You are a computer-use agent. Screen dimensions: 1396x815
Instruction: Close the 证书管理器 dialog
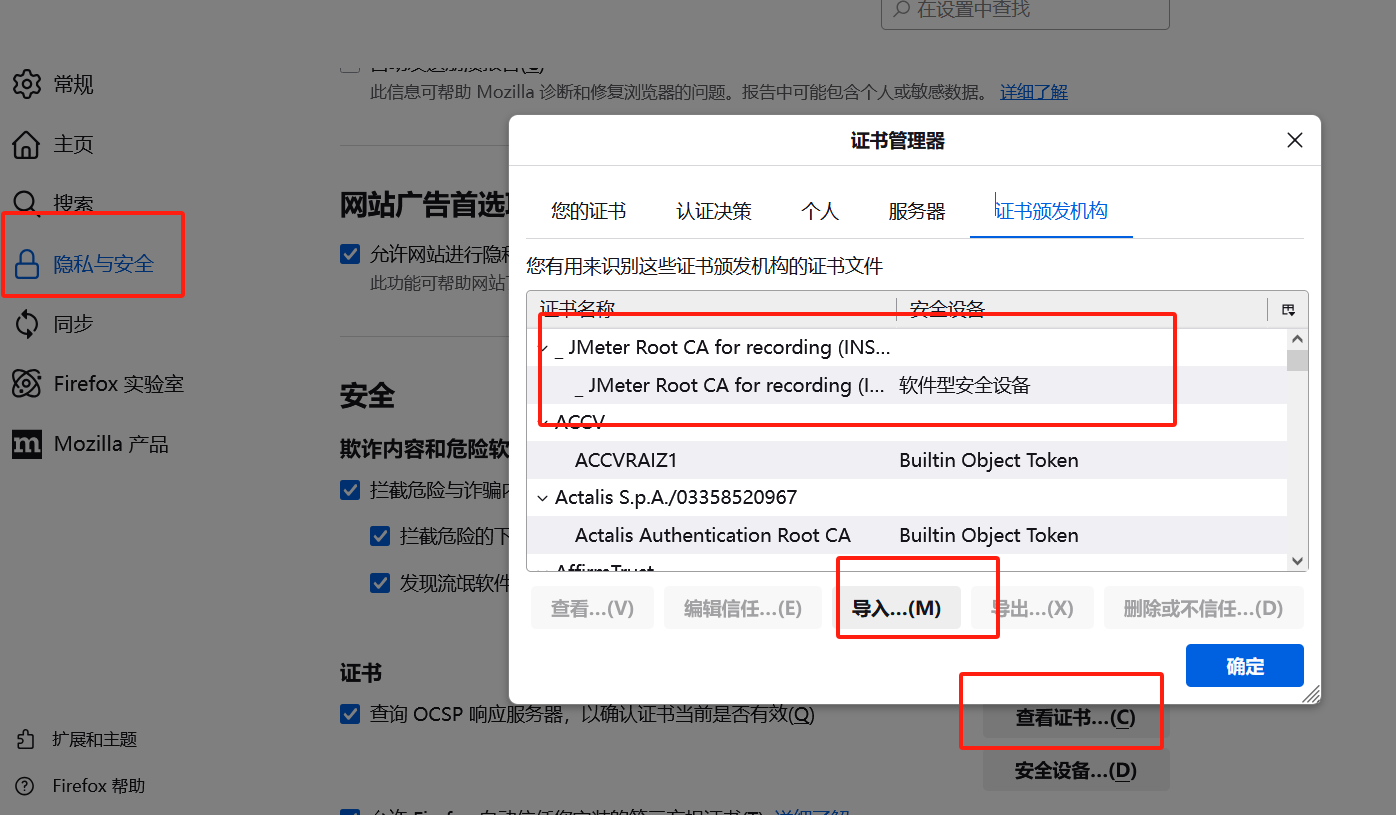[1294, 141]
